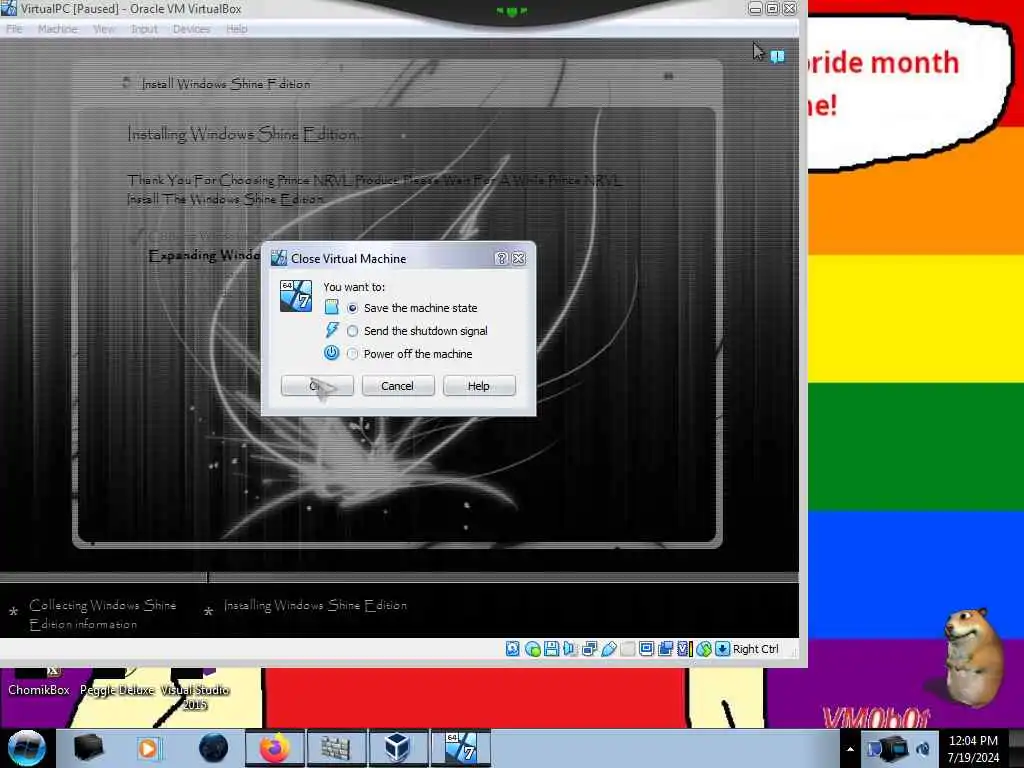Open Windows Media Player from taskbar
This screenshot has height=768, width=1024.
(x=148, y=748)
